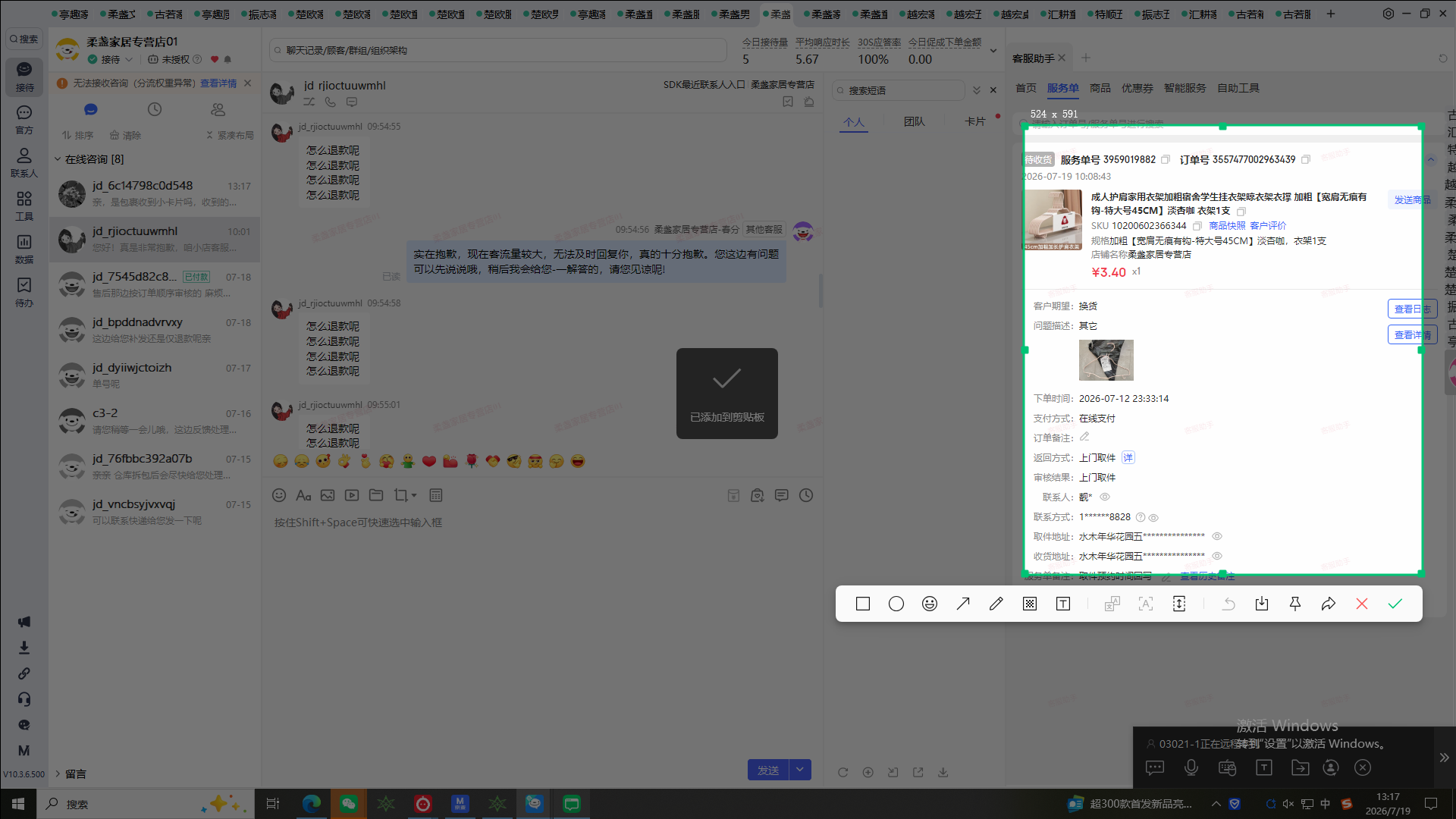Select the text annotation tool

click(x=1063, y=604)
